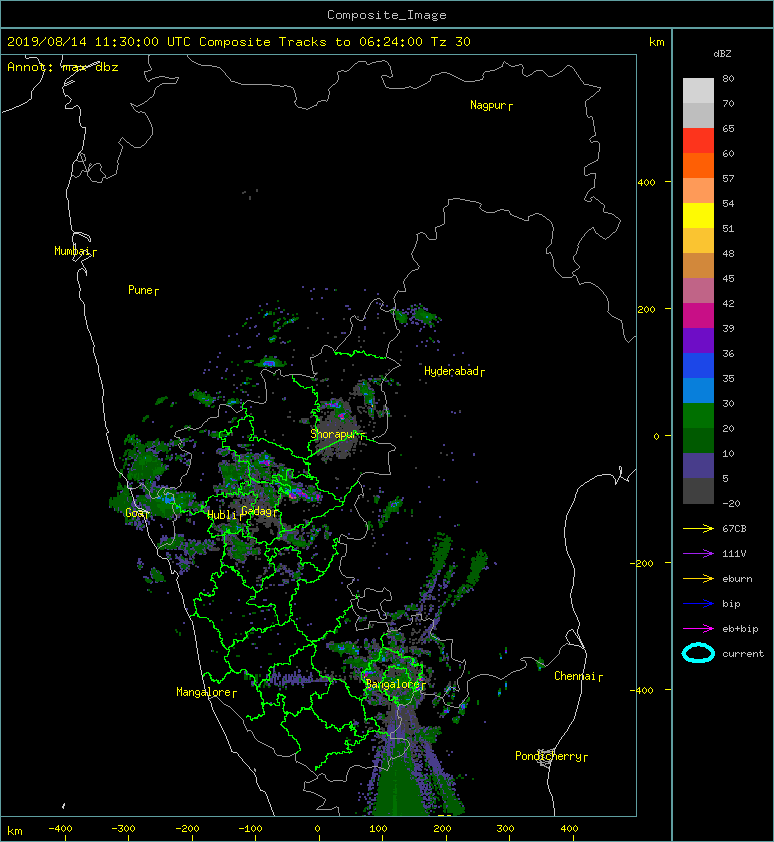Click the Mangalore city label
This screenshot has width=774, height=842.
tap(204, 692)
